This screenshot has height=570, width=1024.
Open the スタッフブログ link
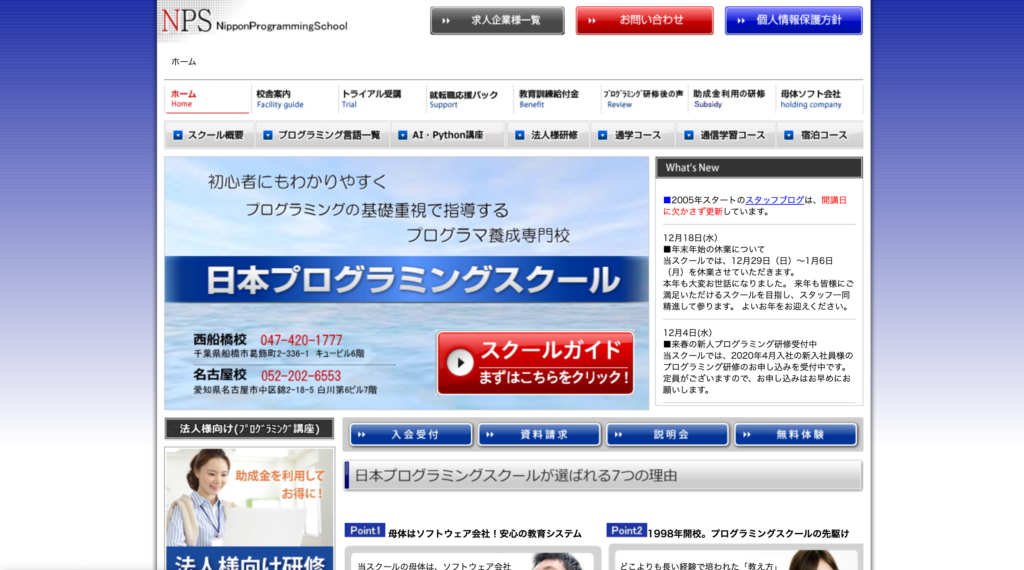775,200
